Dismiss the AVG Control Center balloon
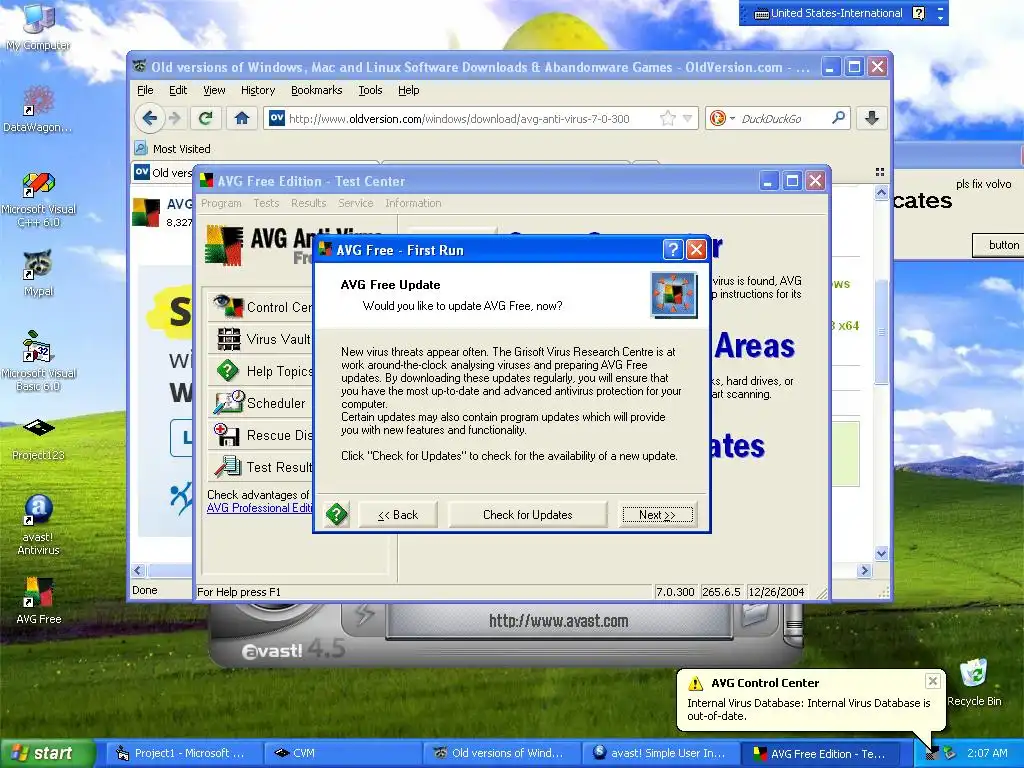Screen dimensions: 1024x768 [933, 681]
